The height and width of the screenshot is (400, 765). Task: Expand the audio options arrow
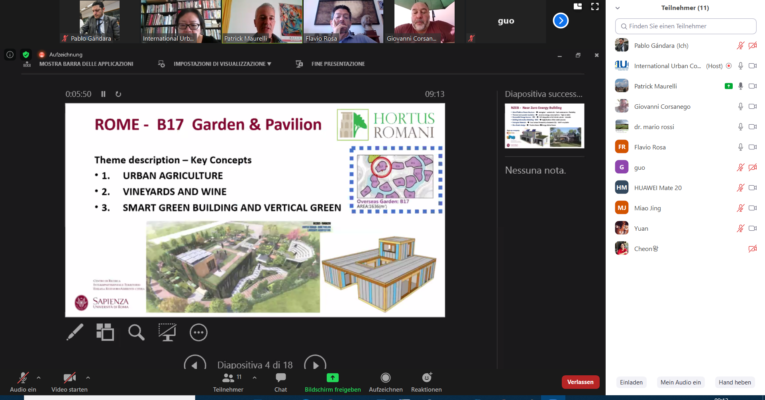pos(39,372)
